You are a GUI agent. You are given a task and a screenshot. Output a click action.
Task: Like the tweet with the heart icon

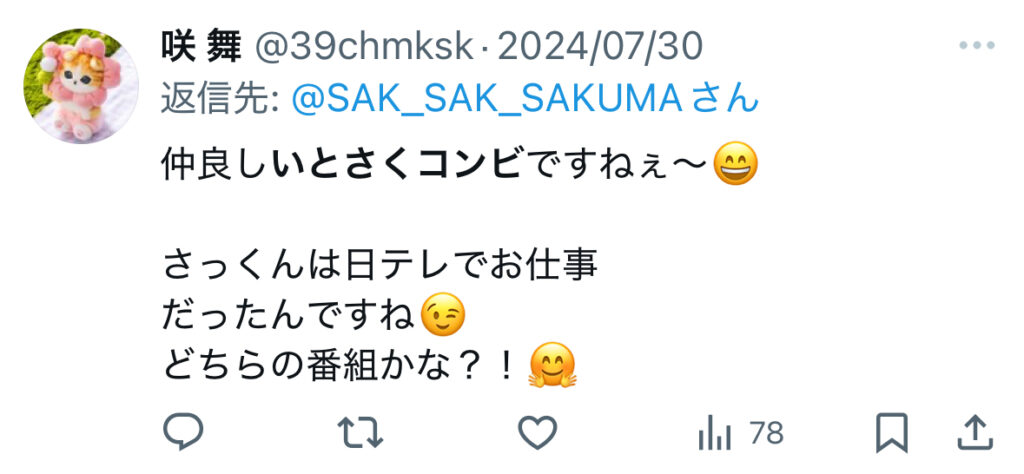537,432
